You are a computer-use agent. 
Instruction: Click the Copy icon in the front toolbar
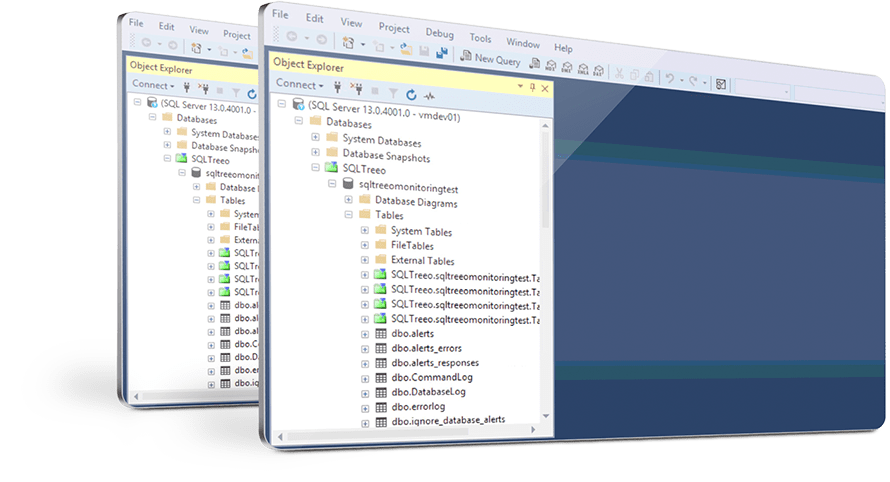click(x=634, y=75)
